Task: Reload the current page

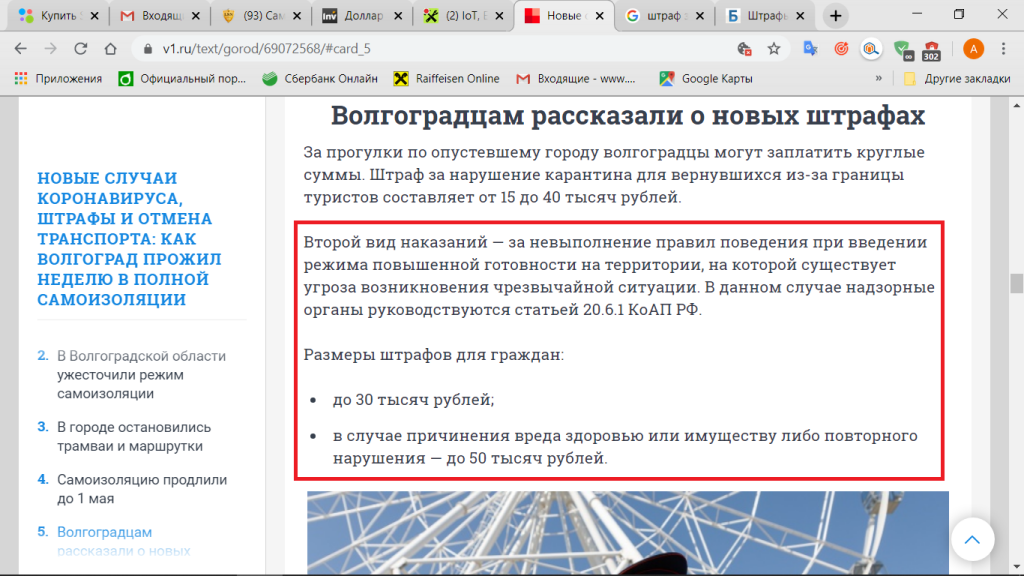Action: coord(82,48)
